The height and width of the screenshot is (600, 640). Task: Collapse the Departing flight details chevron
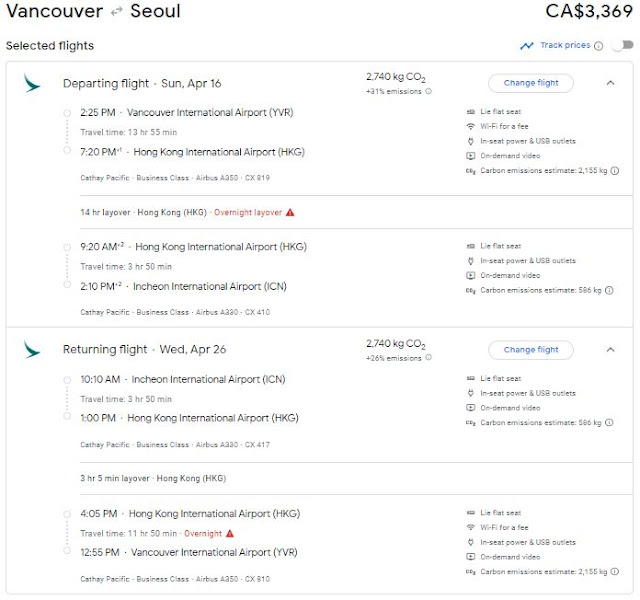[610, 83]
